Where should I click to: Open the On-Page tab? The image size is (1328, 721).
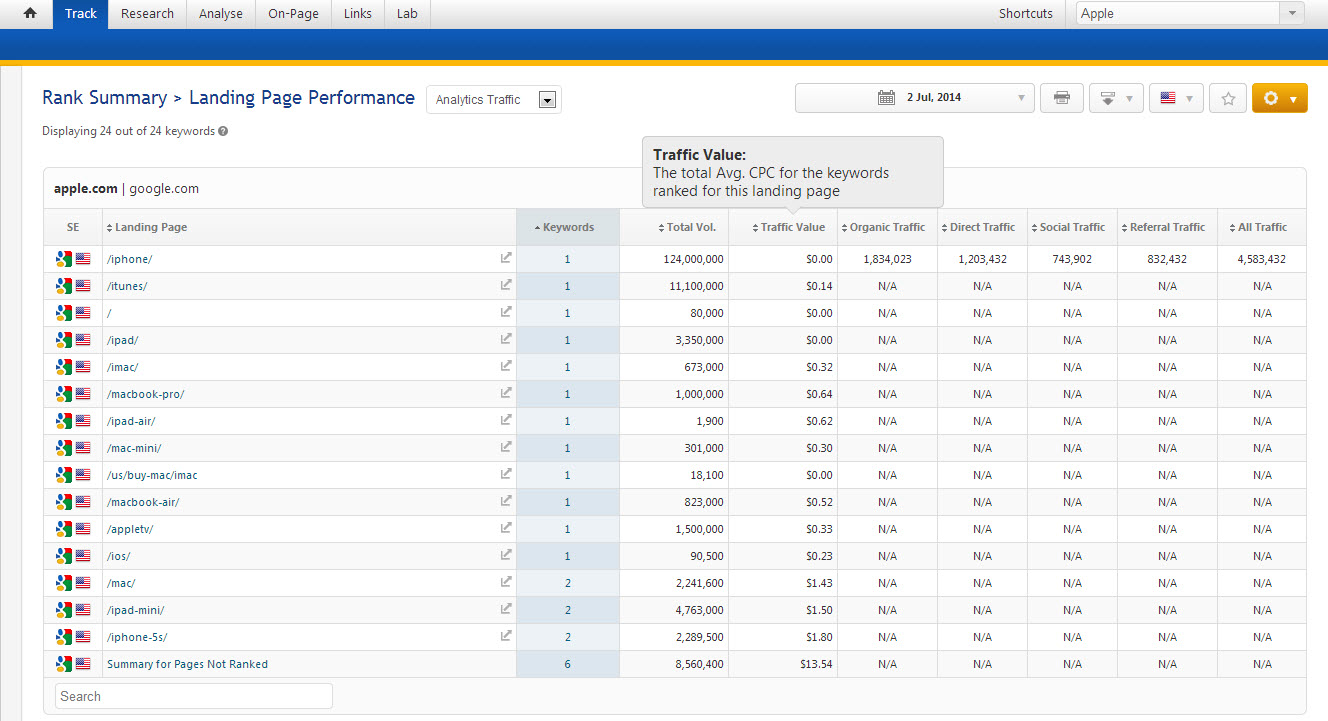(x=293, y=14)
